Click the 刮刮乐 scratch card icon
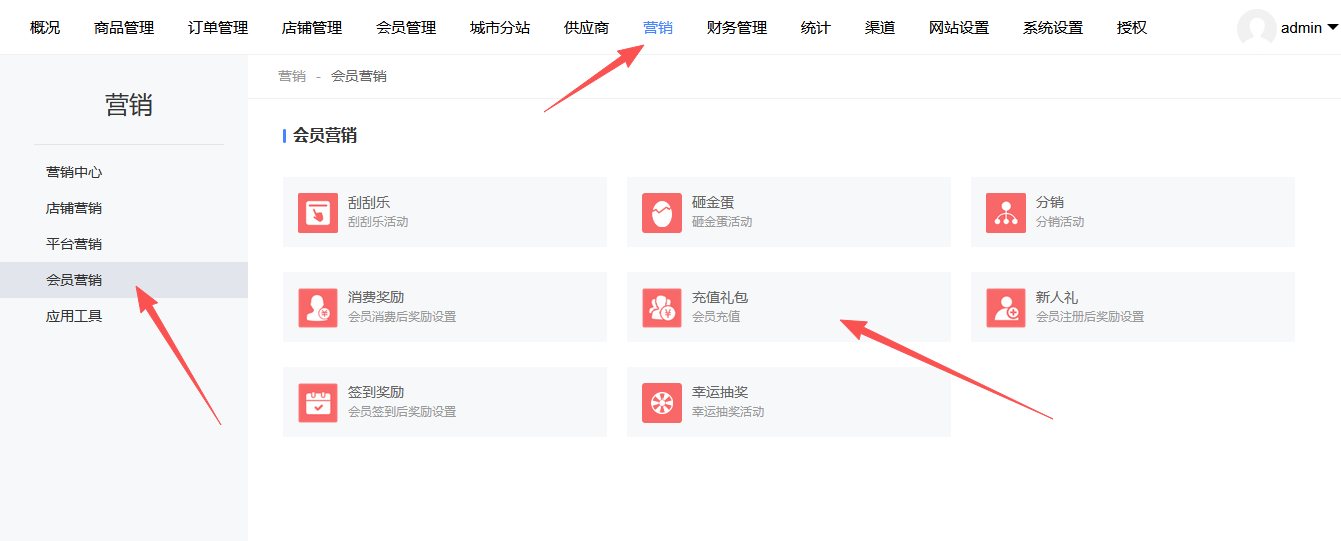The width and height of the screenshot is (1341, 541). [x=317, y=212]
